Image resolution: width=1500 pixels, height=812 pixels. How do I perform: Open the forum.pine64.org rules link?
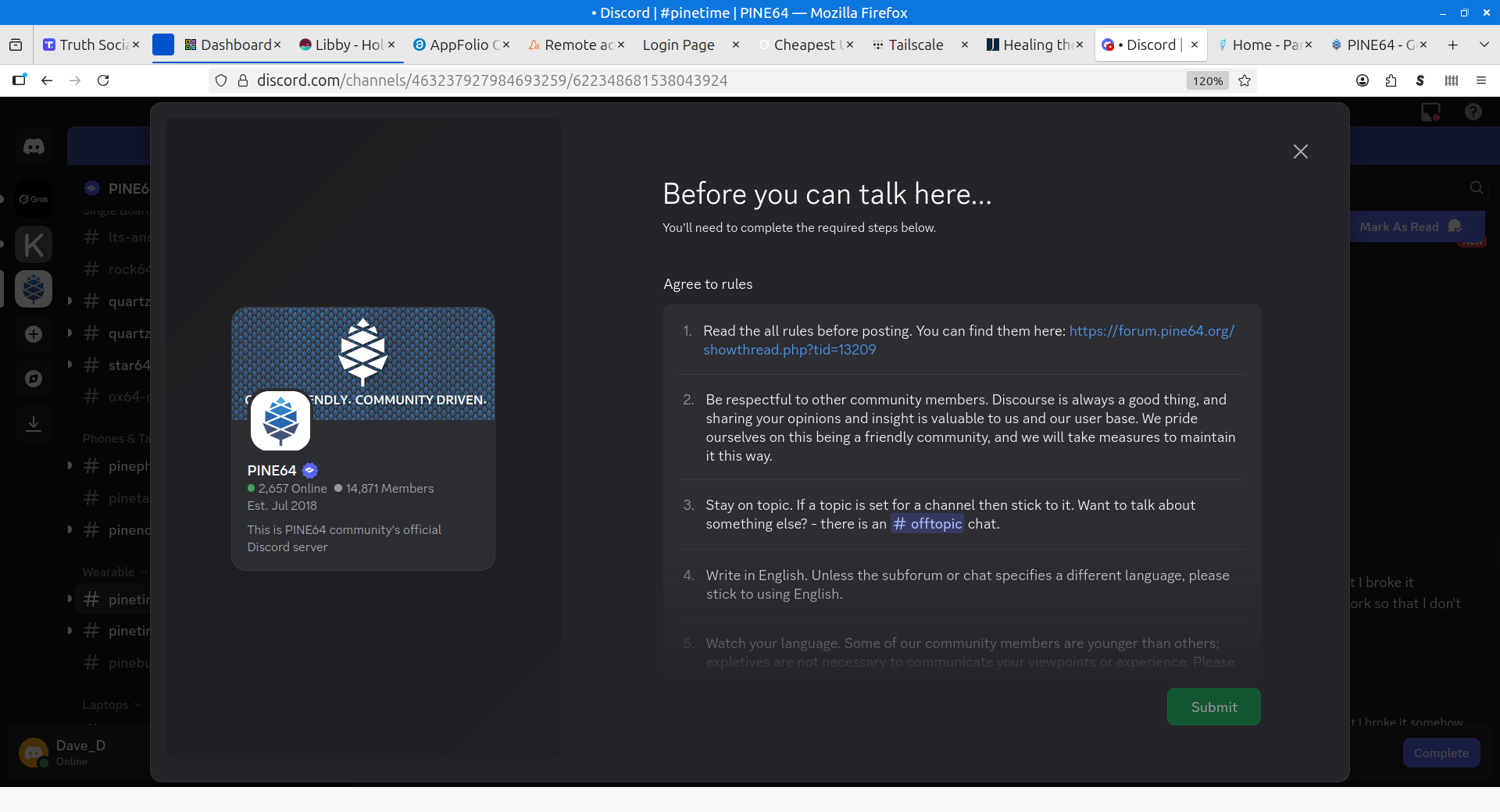click(969, 340)
